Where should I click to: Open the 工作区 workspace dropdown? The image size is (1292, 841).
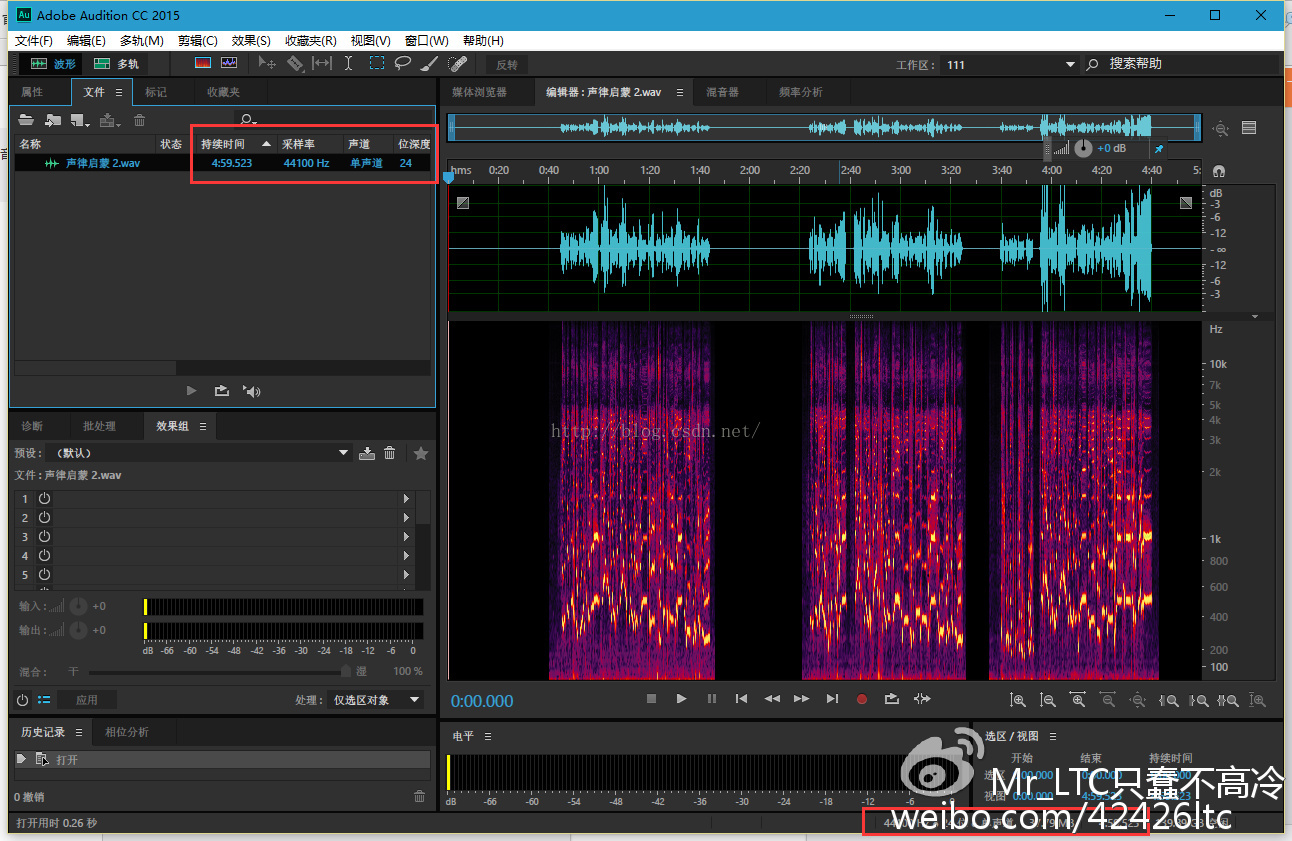click(1010, 64)
